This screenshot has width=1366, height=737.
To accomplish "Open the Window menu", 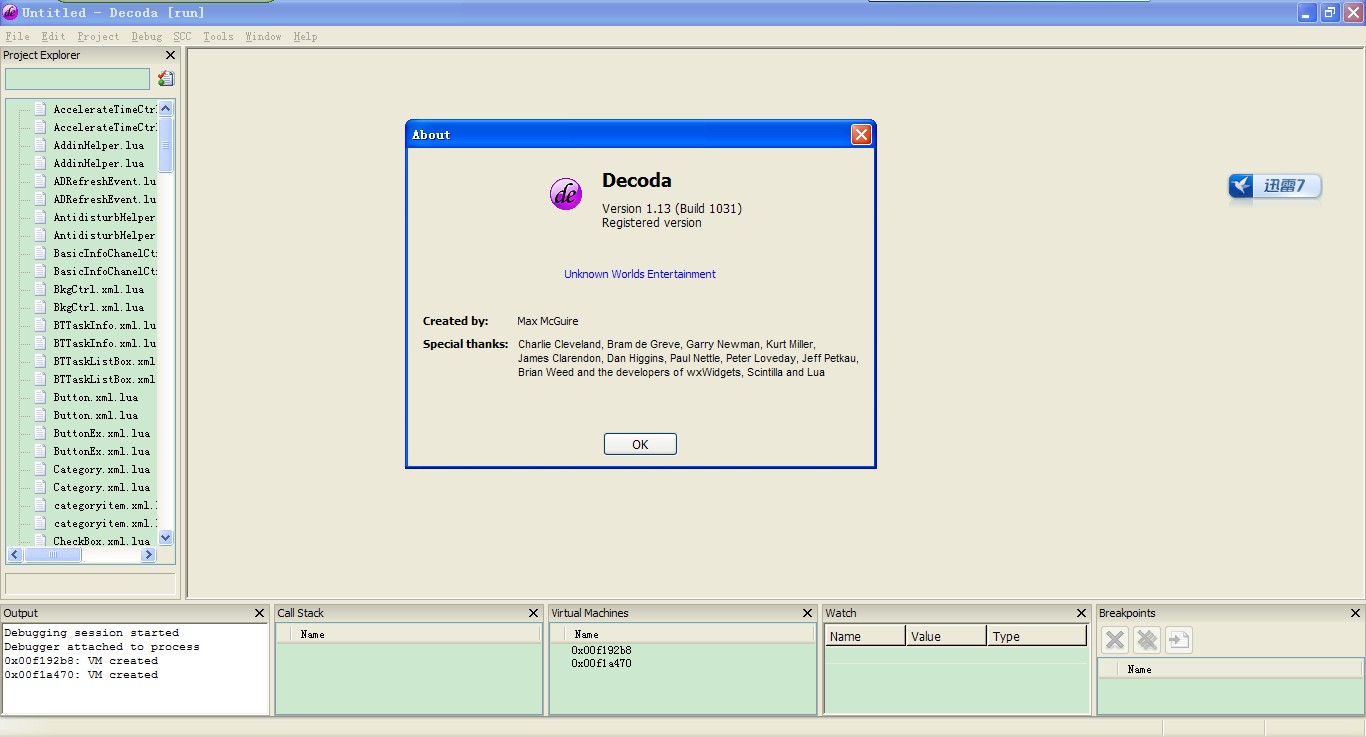I will coord(263,36).
